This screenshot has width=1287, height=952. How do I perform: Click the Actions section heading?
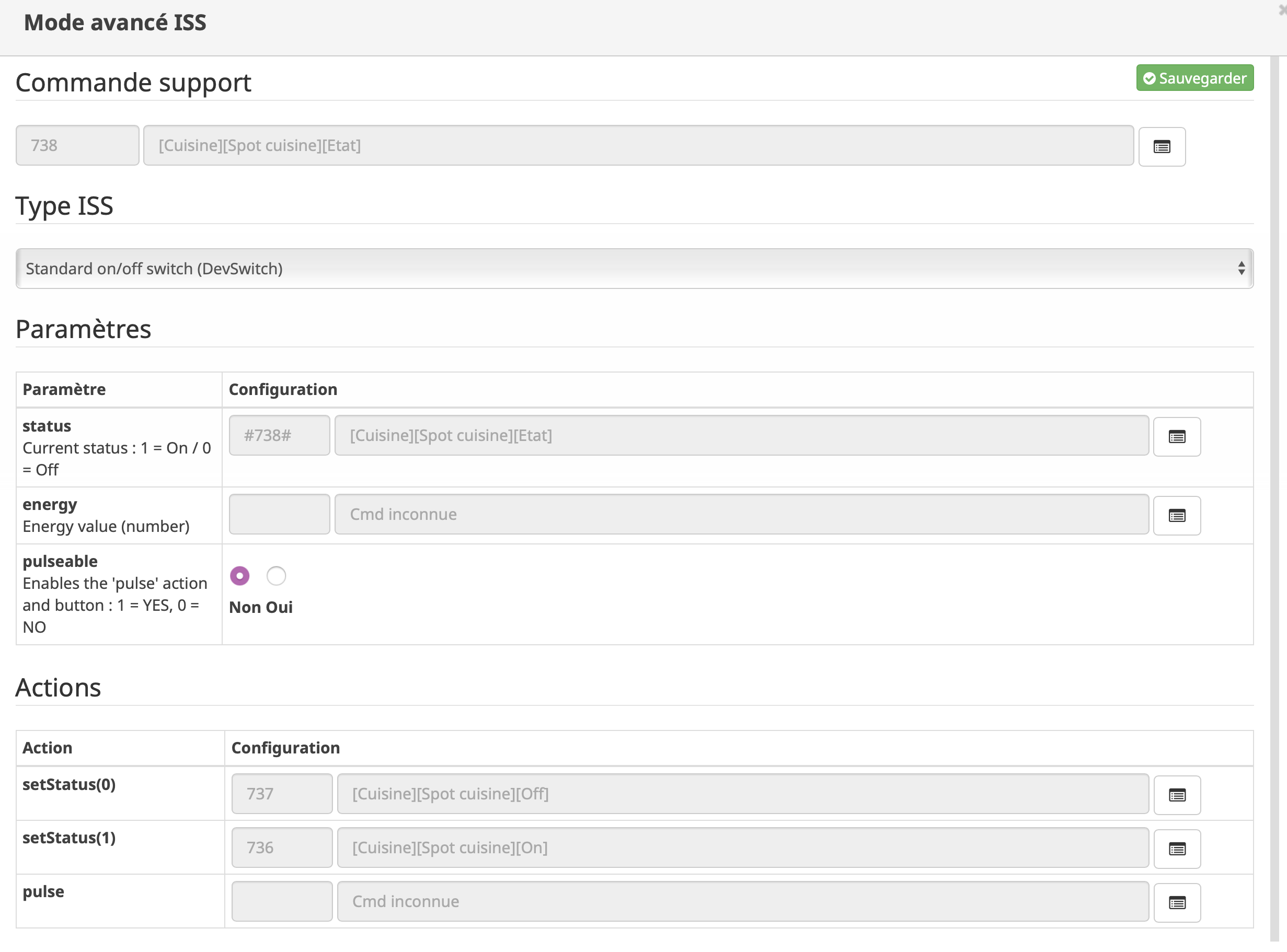(x=58, y=688)
